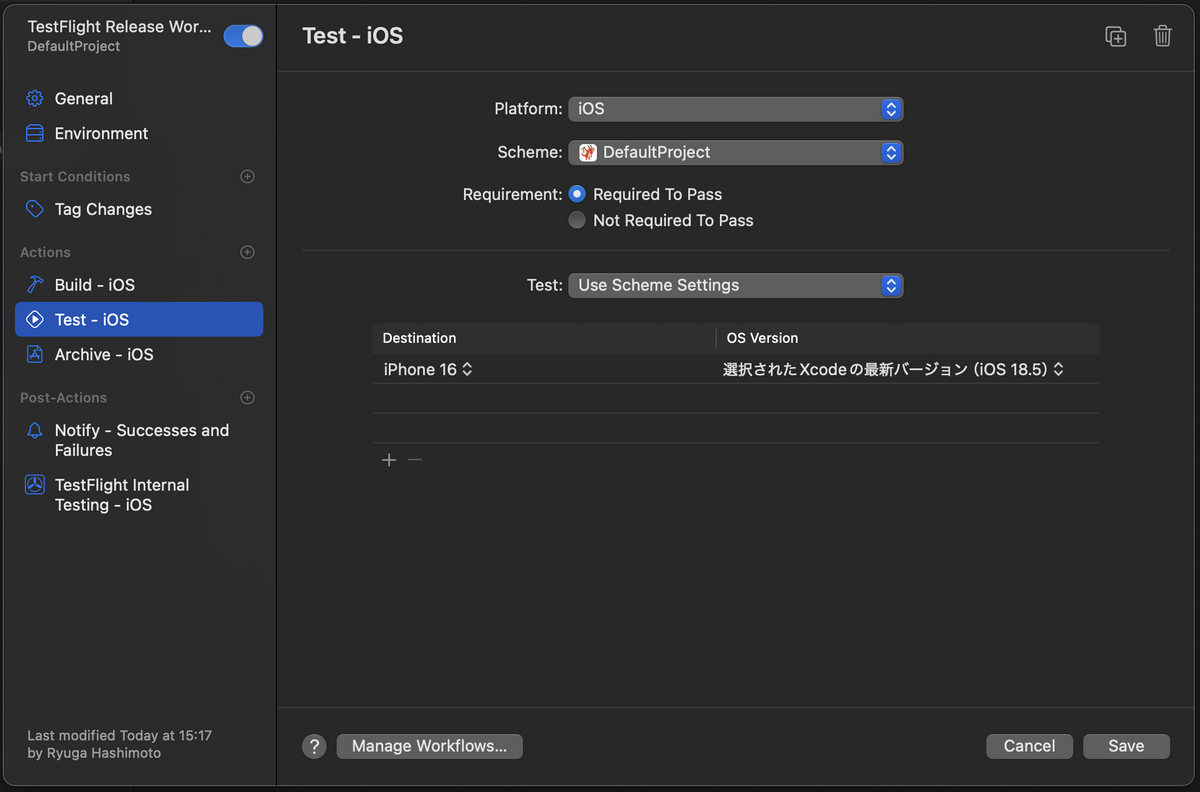Click the Manage Workflows... button
The width and height of the screenshot is (1200, 792).
(430, 746)
